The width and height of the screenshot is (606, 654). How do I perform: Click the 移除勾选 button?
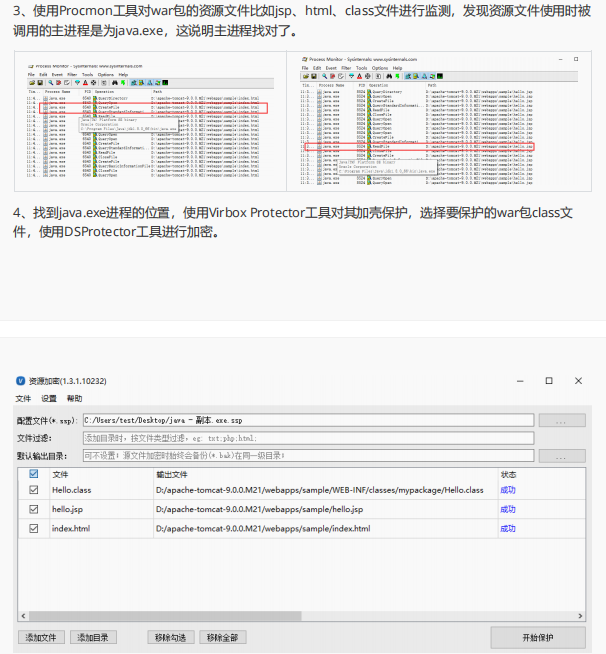(x=171, y=637)
